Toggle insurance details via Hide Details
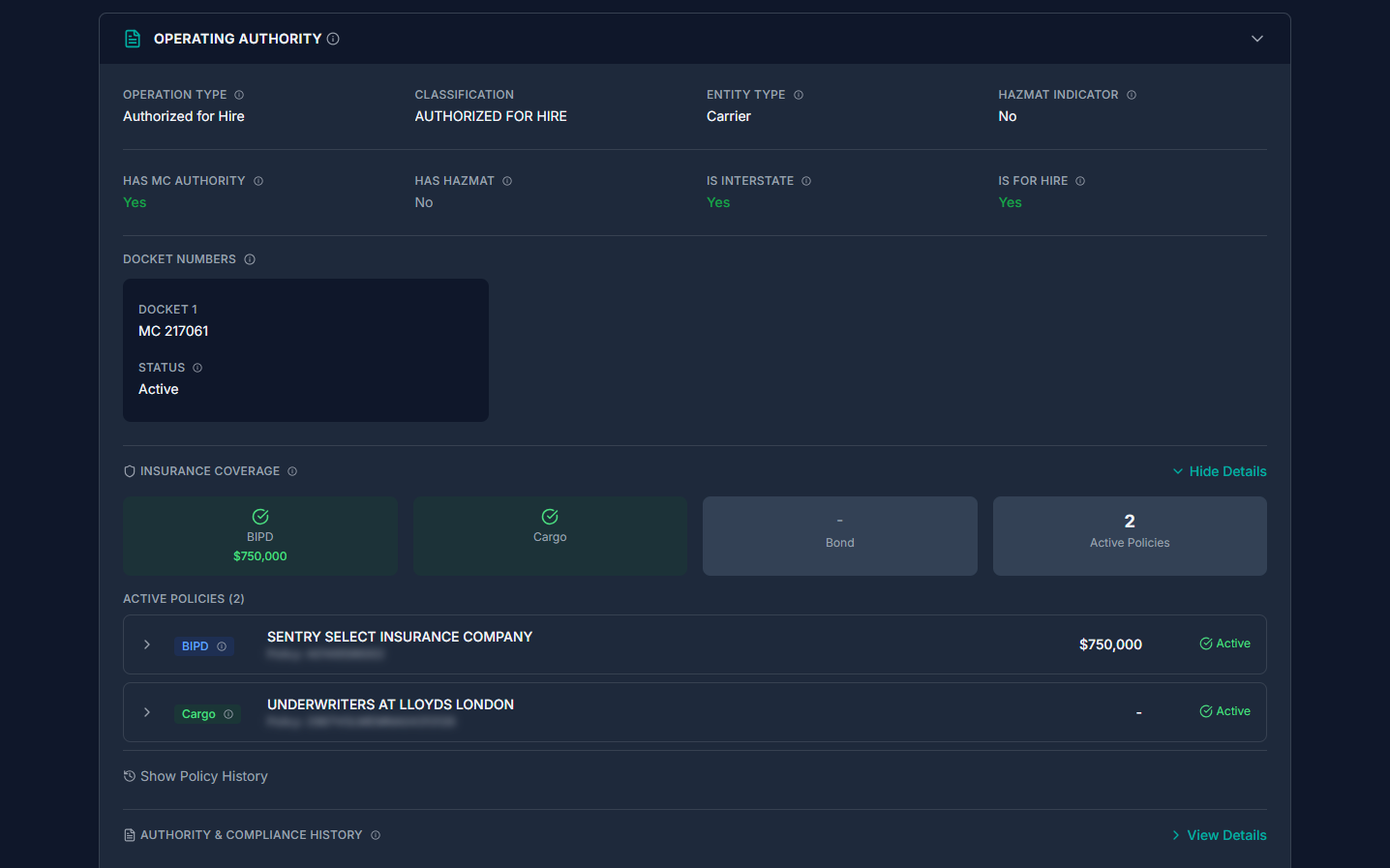 [x=1219, y=470]
